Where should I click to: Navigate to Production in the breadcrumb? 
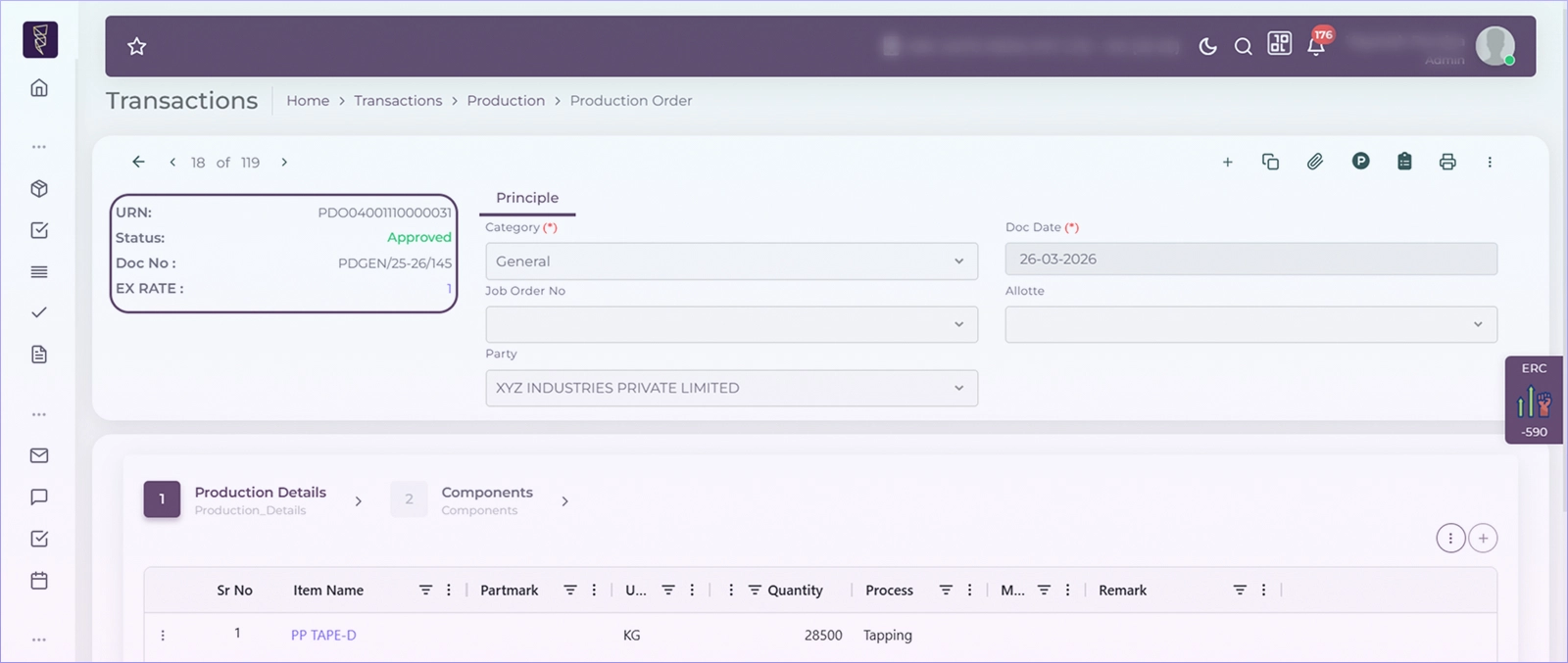(506, 101)
